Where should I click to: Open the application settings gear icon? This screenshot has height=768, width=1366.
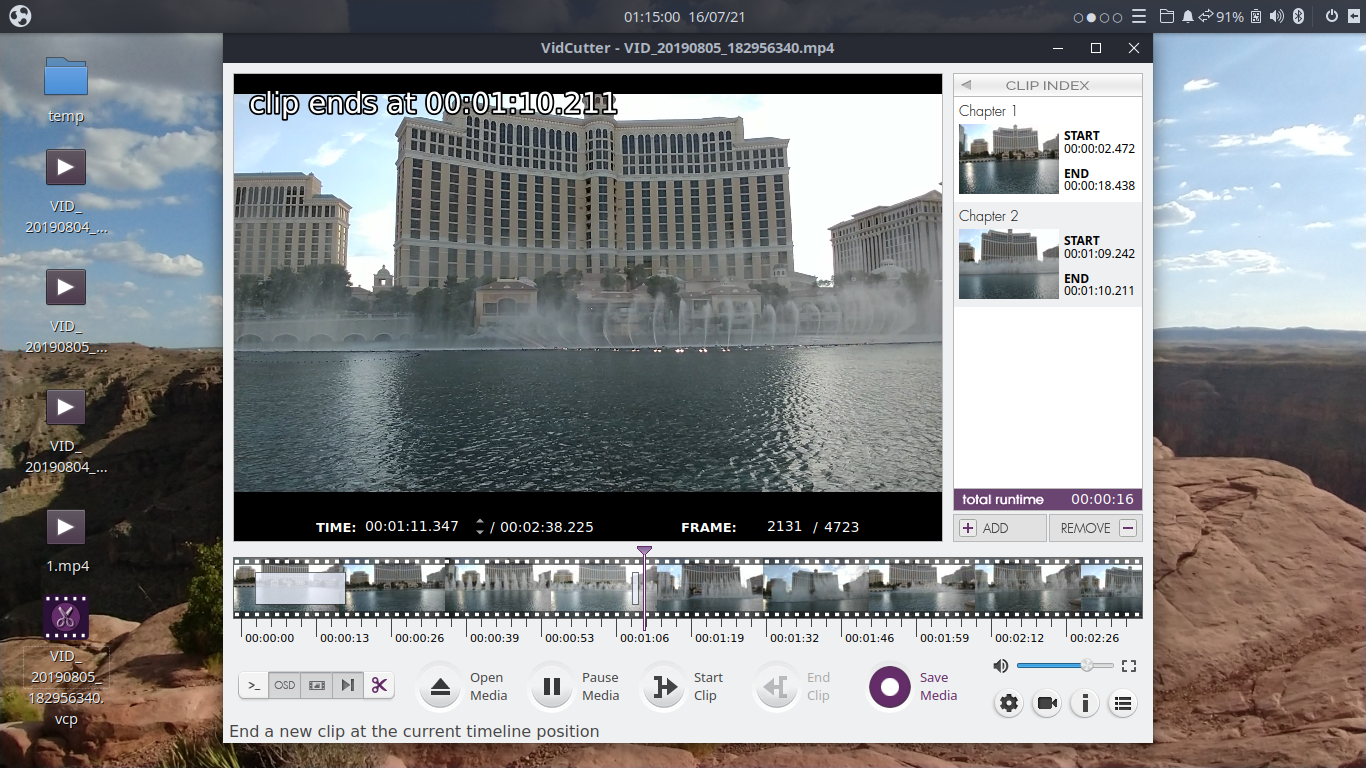[x=1008, y=703]
